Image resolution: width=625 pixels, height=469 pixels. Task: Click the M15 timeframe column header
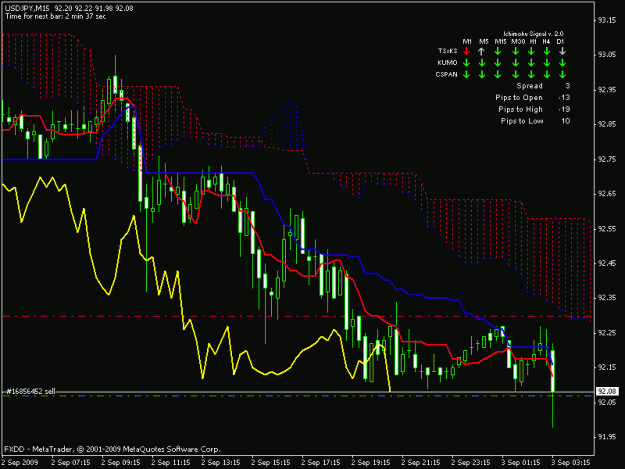(x=500, y=41)
